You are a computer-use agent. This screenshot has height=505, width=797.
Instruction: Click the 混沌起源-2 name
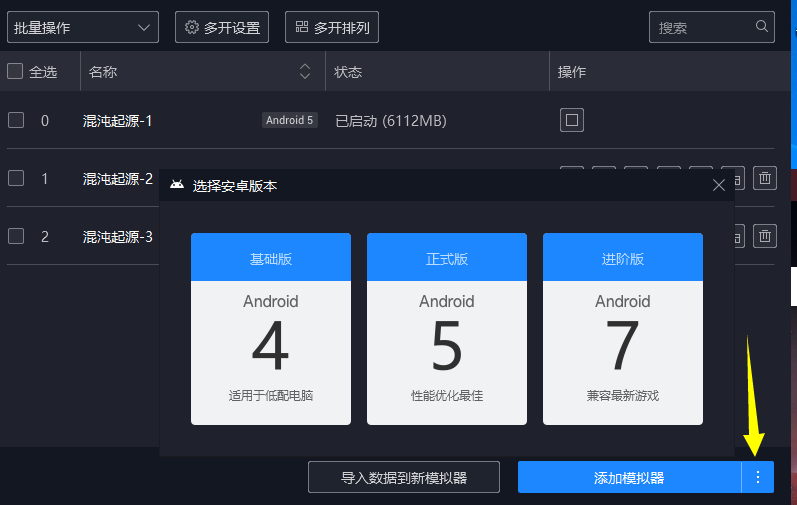[117, 179]
